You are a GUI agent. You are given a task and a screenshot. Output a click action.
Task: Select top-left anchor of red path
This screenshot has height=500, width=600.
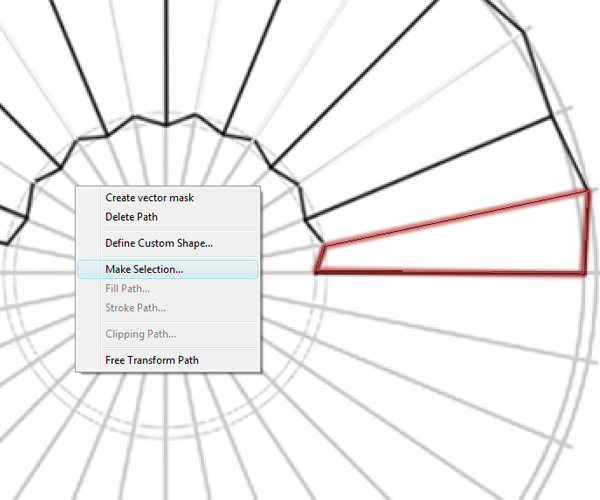coord(325,245)
